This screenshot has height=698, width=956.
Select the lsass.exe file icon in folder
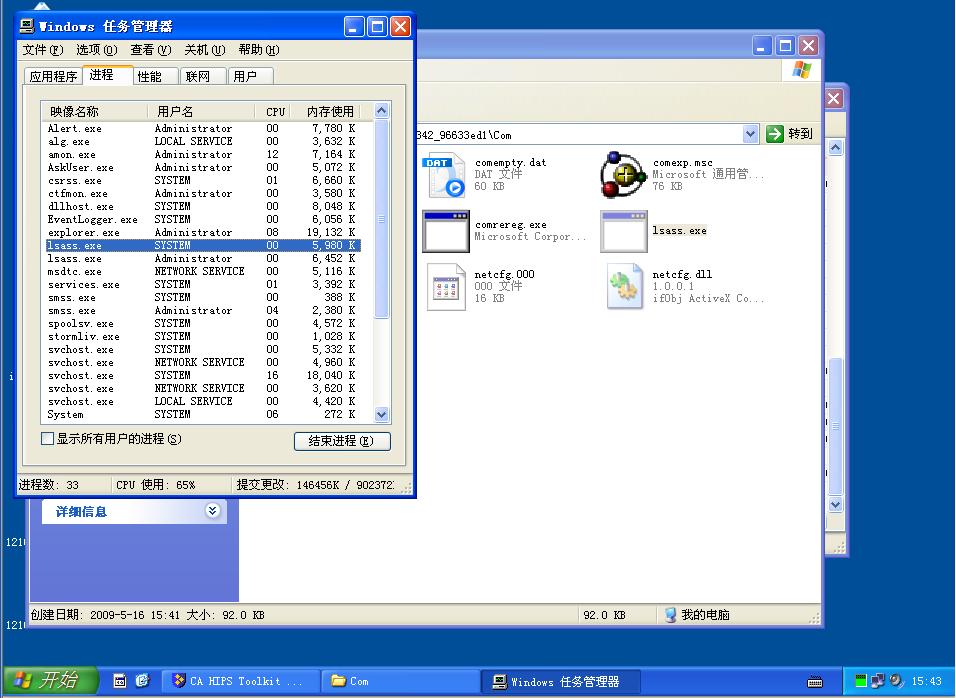(x=623, y=231)
